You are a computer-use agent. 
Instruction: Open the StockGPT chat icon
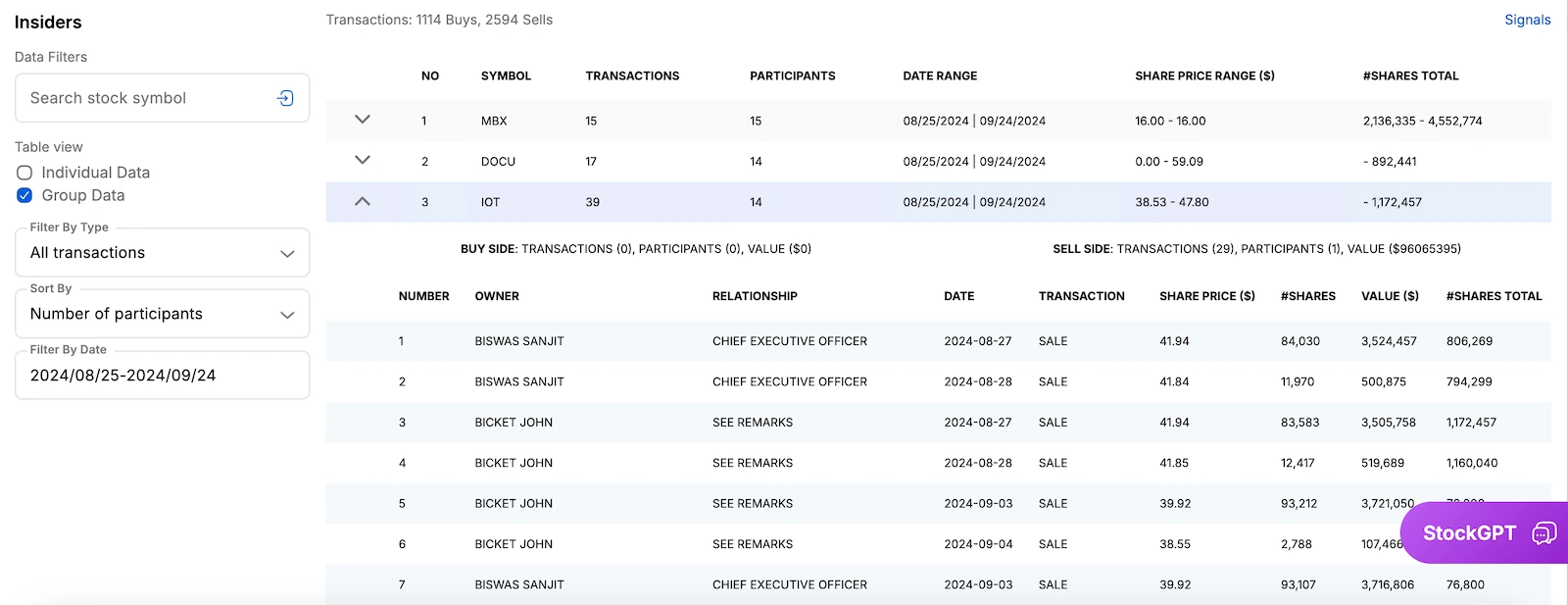coord(1543,532)
